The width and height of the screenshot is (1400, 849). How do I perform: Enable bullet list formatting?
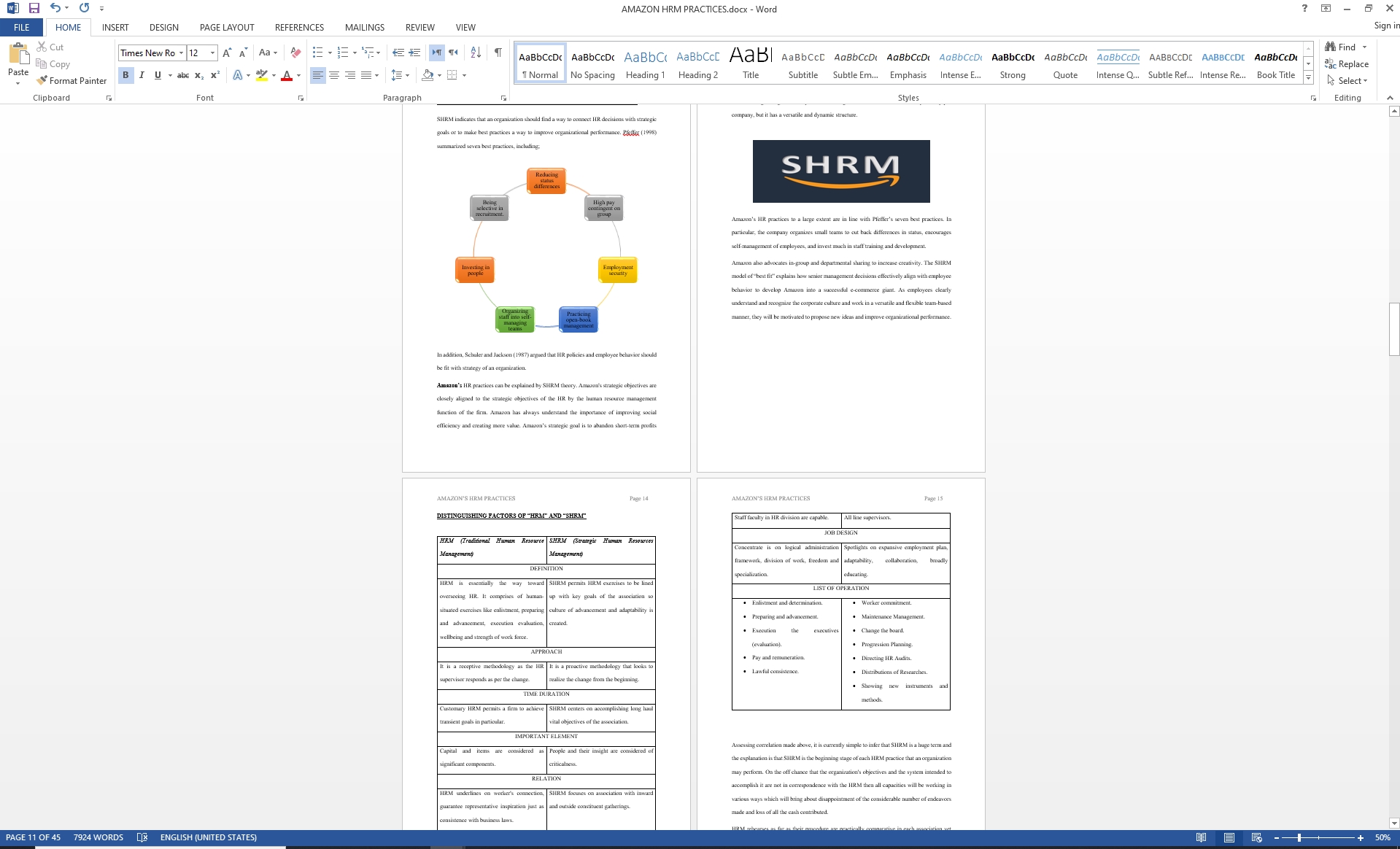click(317, 52)
